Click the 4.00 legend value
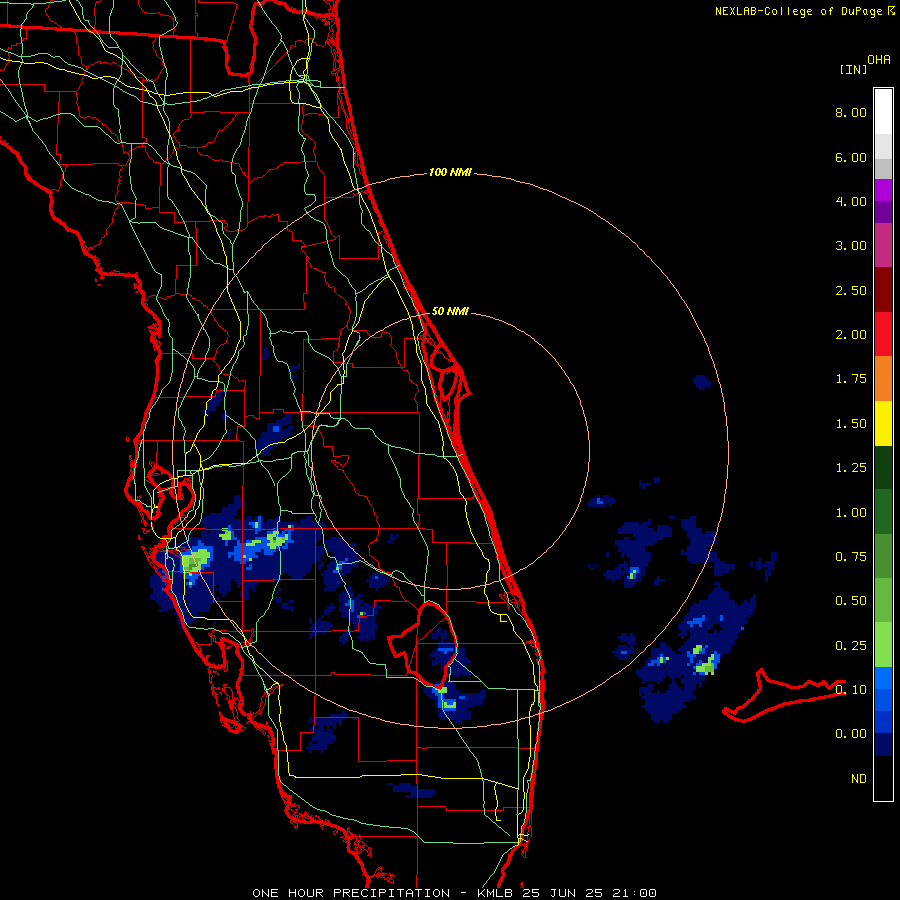The image size is (900, 900). (x=851, y=201)
